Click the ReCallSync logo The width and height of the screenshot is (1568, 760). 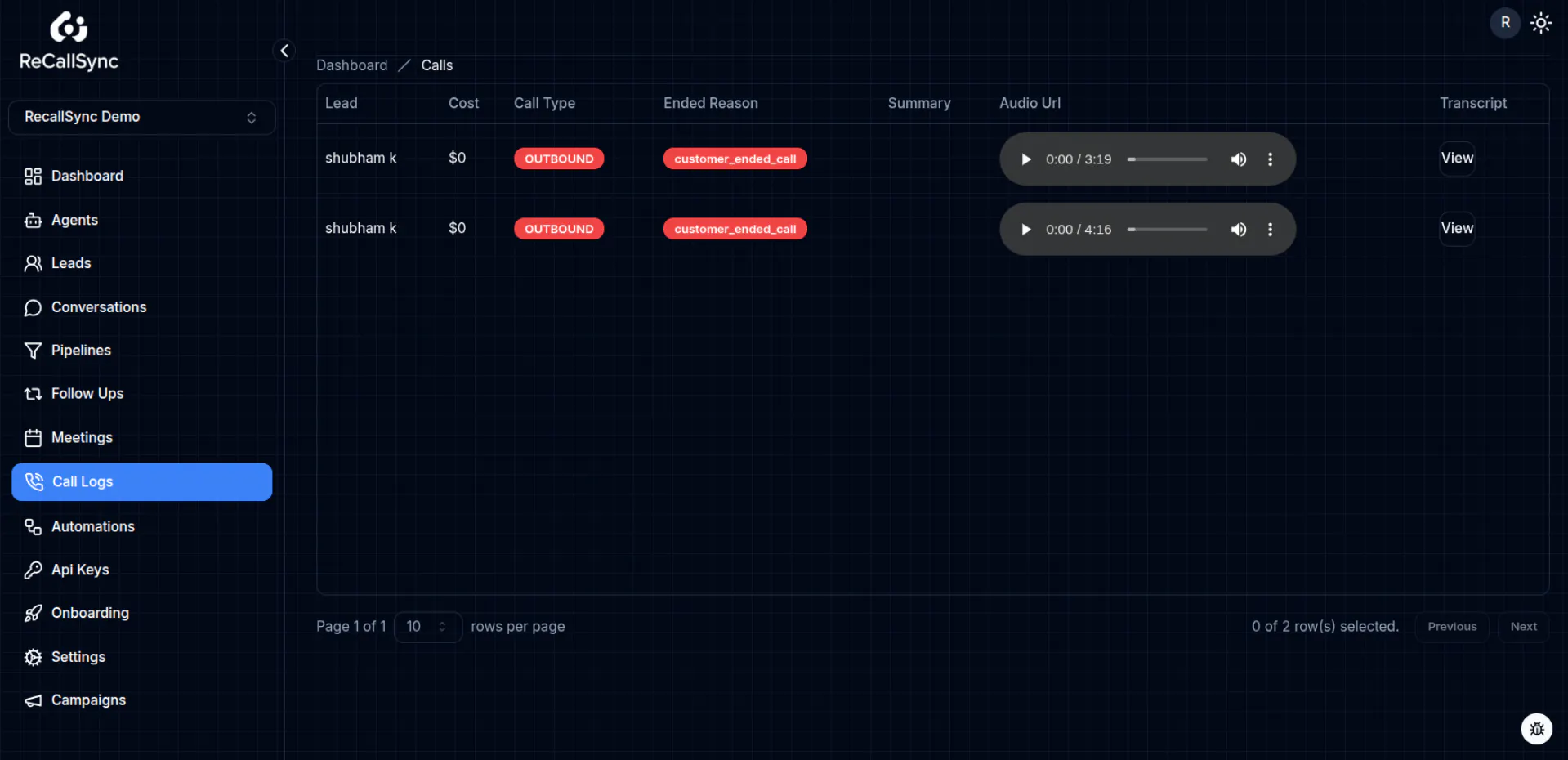click(x=69, y=41)
